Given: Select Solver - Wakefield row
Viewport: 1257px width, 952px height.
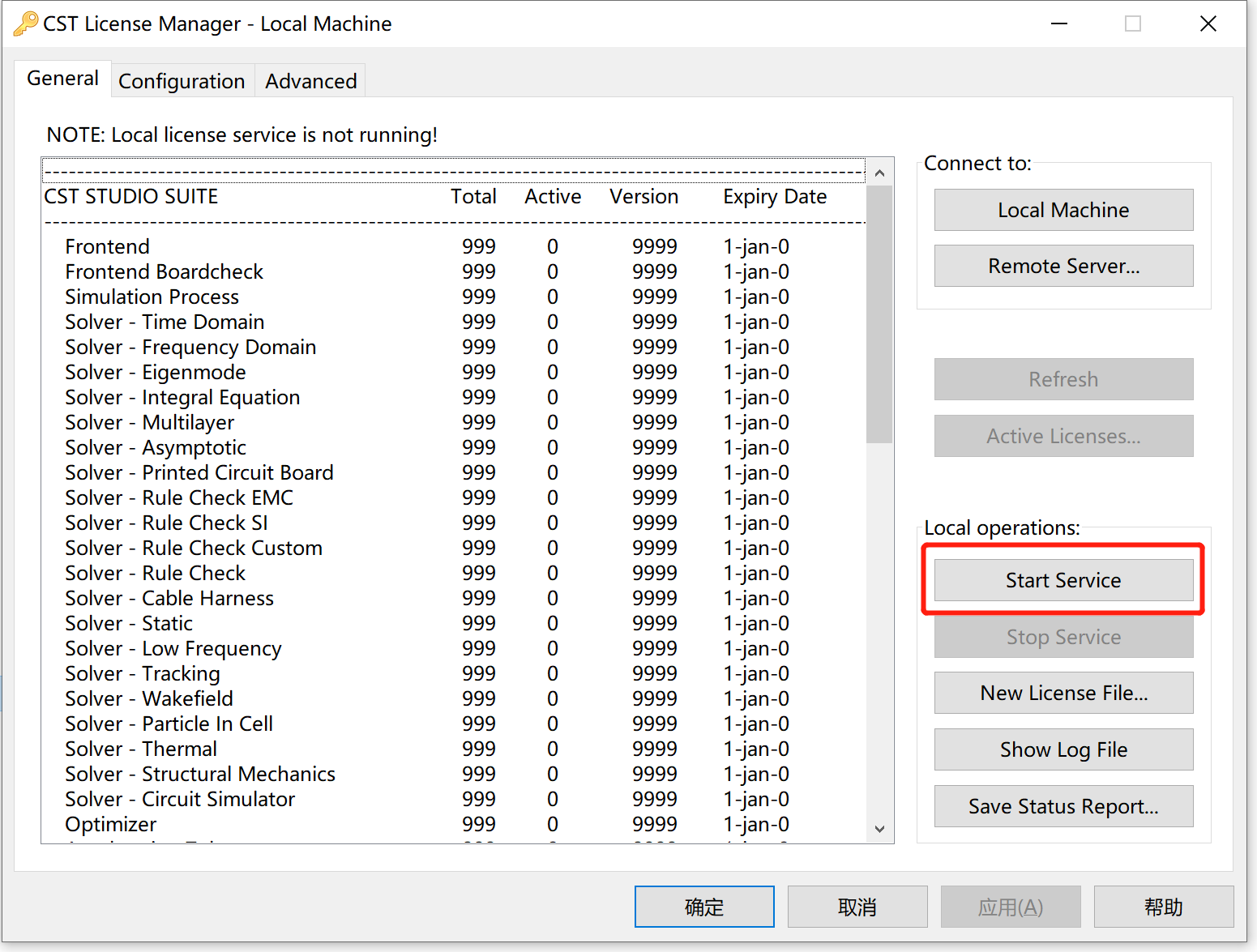Looking at the screenshot, I should (x=454, y=698).
